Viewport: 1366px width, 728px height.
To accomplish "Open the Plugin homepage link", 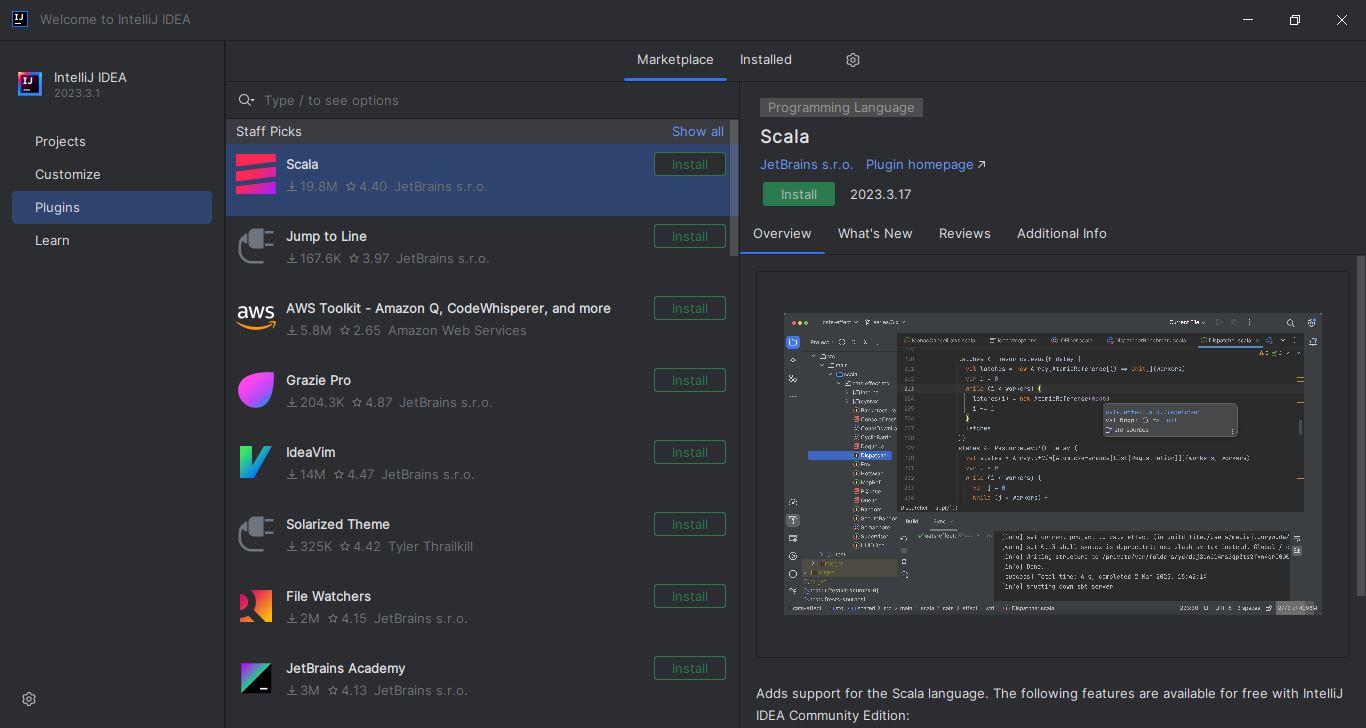I will click(925, 164).
